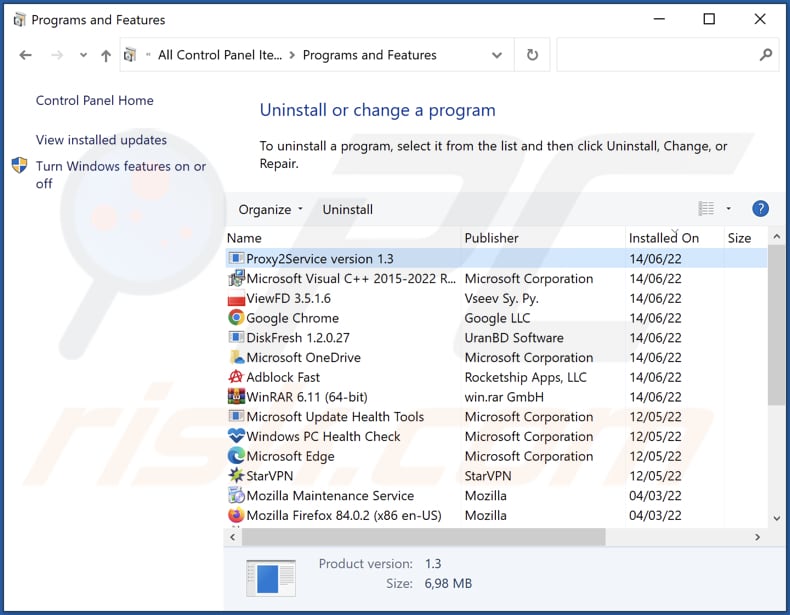Expand chevron after All Control Panel Items
The image size is (790, 615).
pyautogui.click(x=292, y=55)
